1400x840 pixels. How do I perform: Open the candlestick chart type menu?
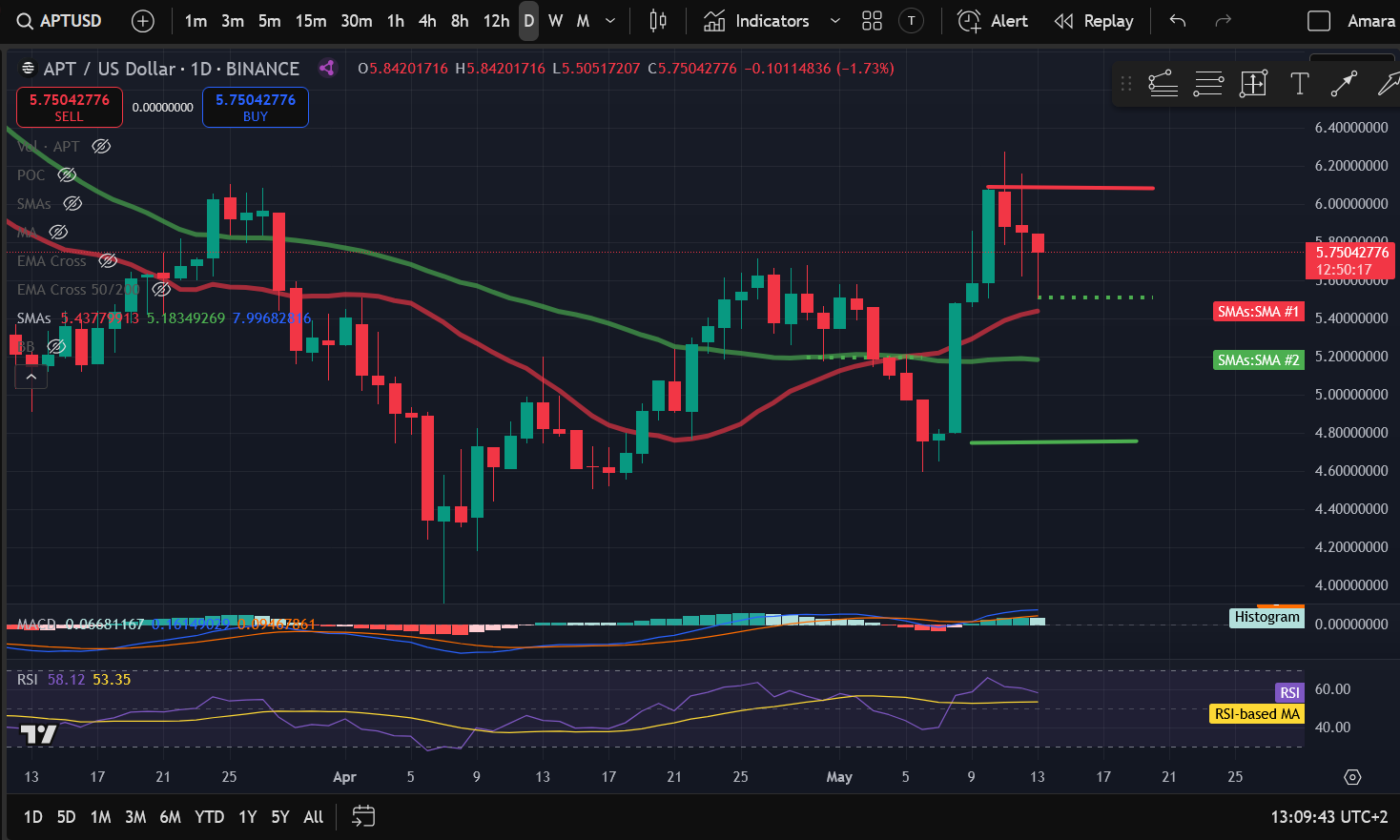(658, 21)
